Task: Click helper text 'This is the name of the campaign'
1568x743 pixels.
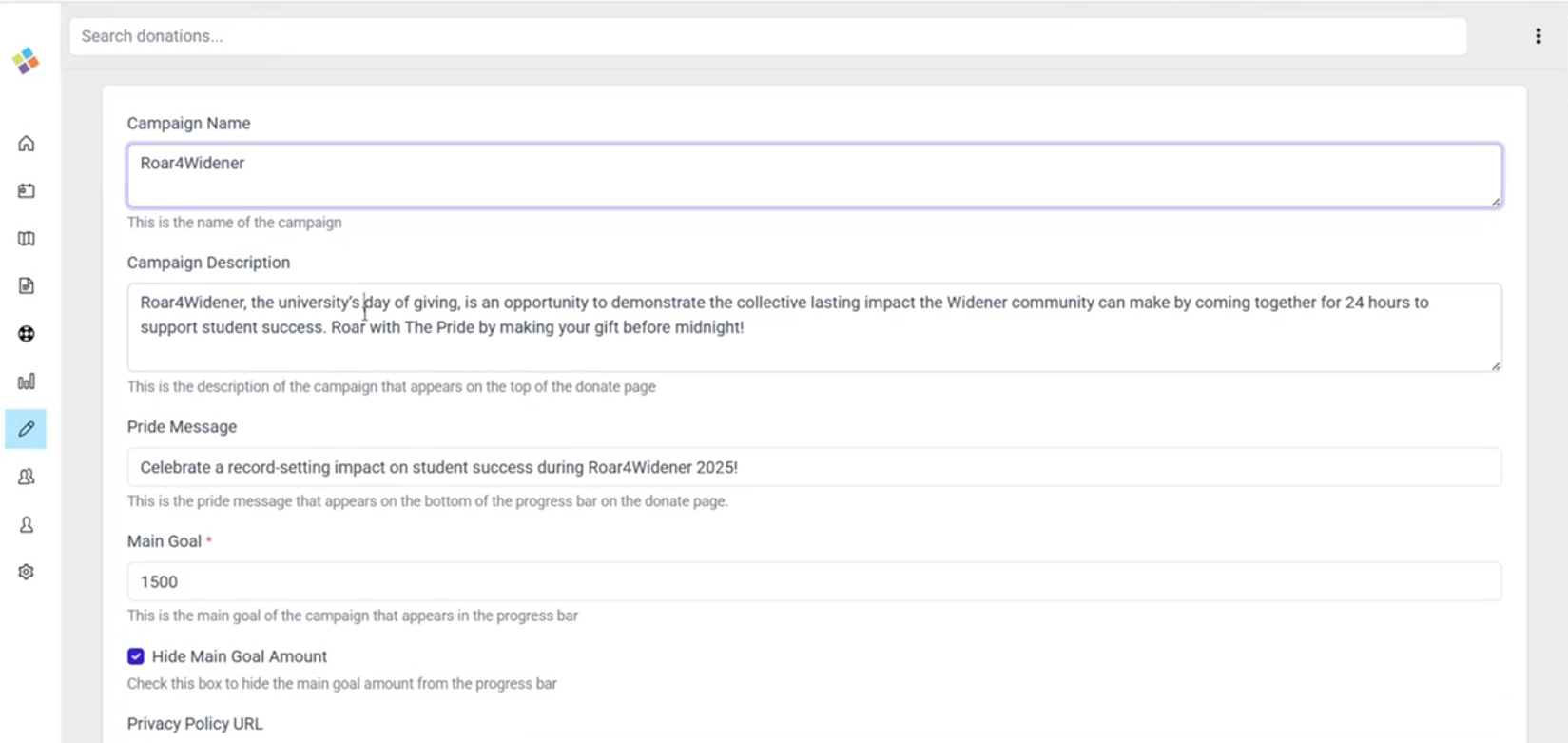Action: [x=235, y=223]
